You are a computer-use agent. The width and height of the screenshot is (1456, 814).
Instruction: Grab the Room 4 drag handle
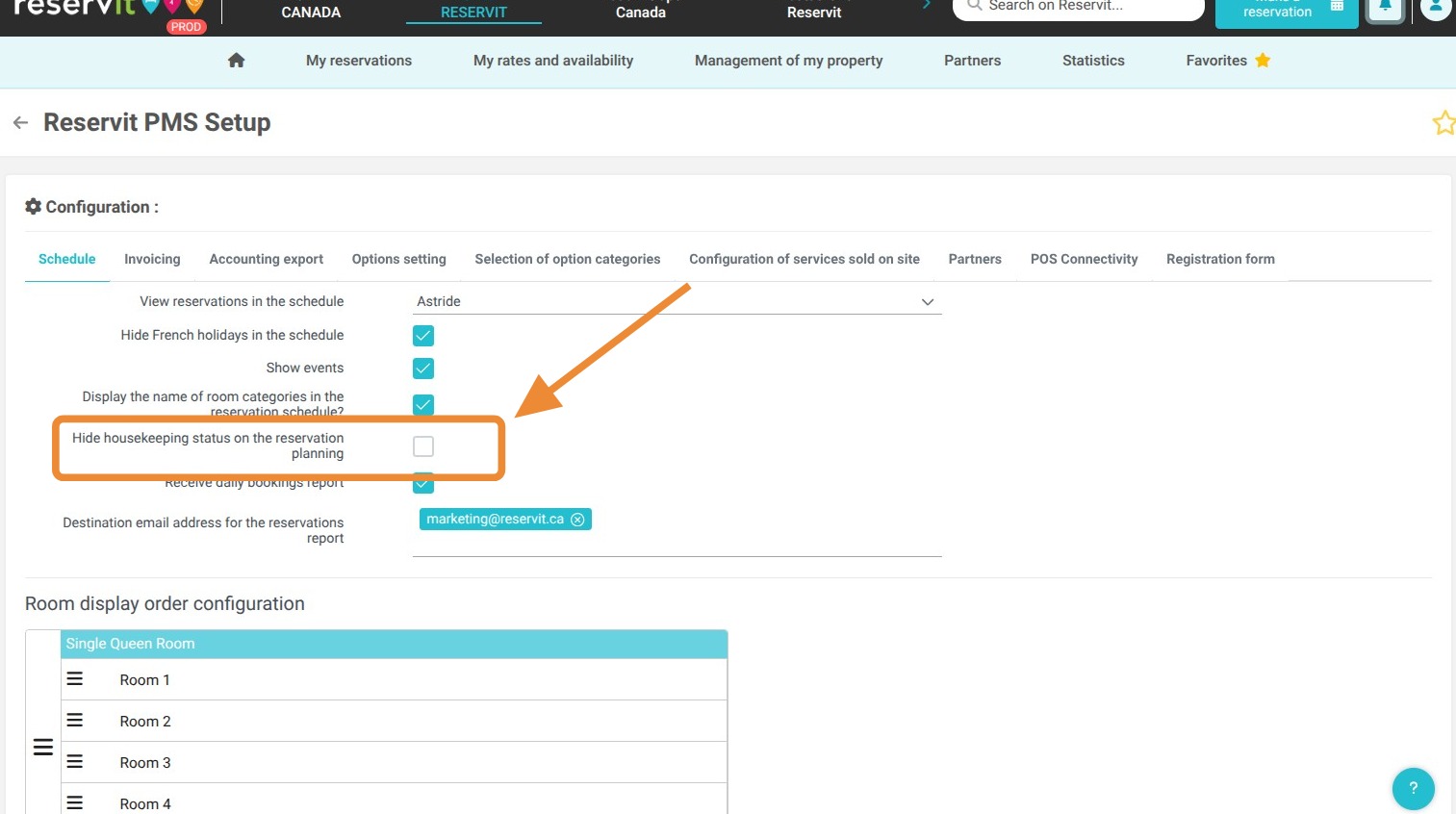click(74, 802)
